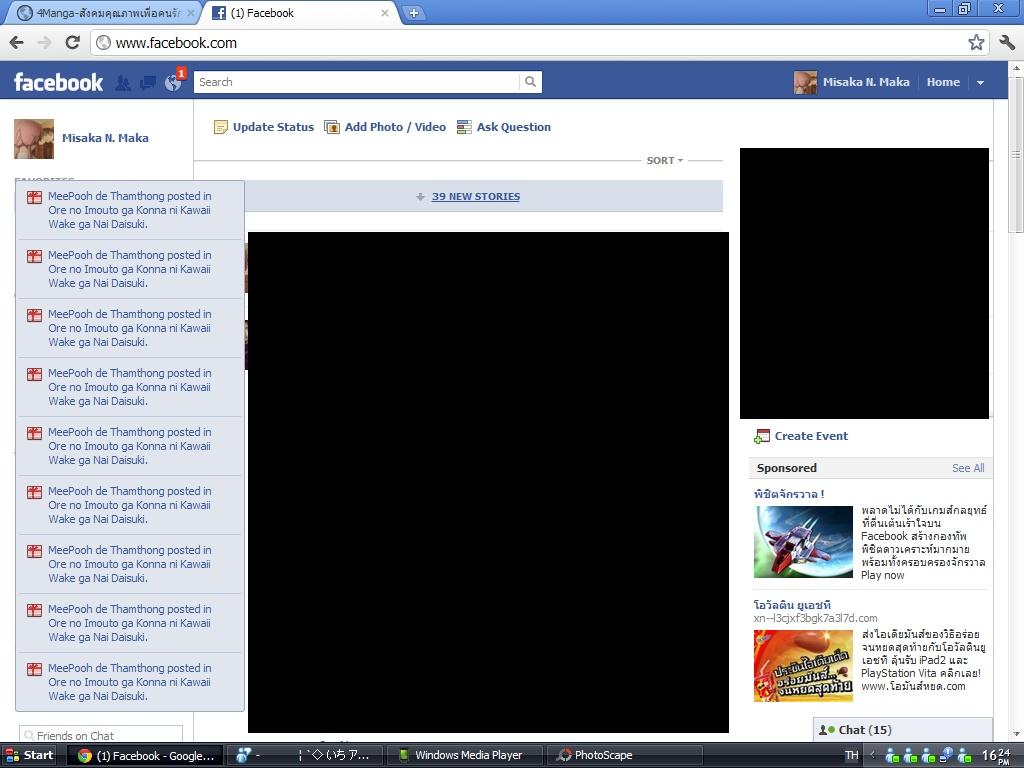Open the Windows Start button

coord(30,756)
